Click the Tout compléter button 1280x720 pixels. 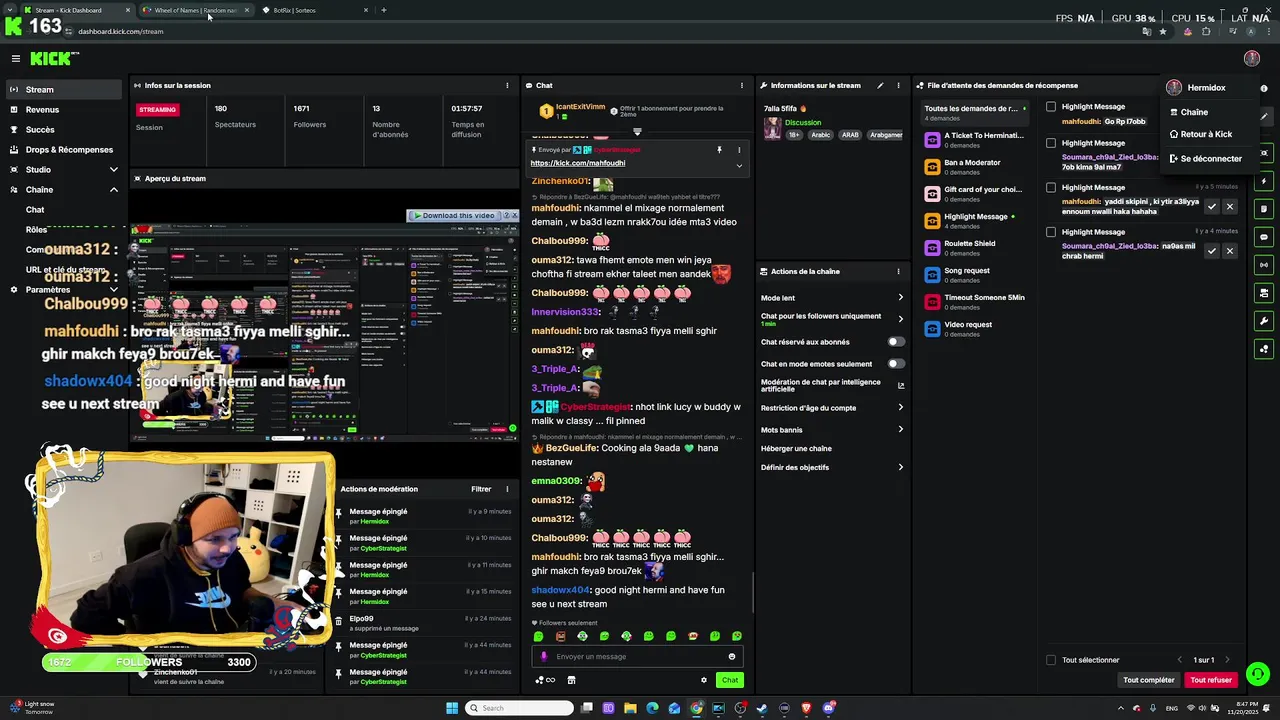(1149, 680)
